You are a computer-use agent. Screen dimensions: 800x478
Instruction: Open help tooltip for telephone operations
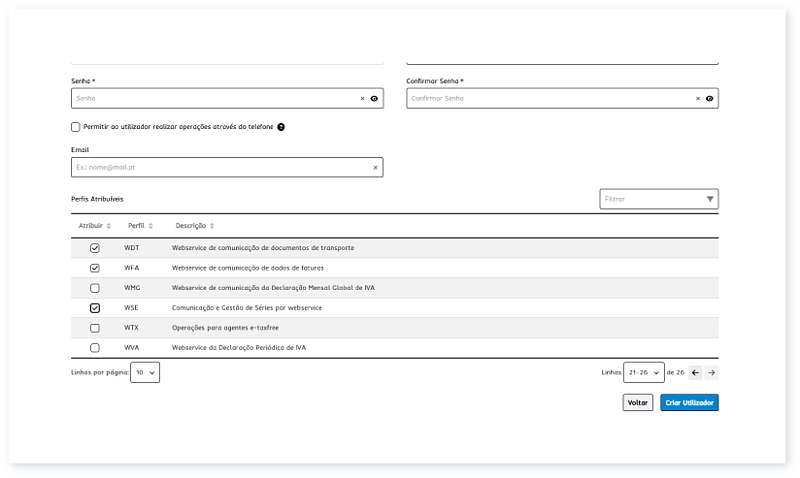[x=281, y=127]
